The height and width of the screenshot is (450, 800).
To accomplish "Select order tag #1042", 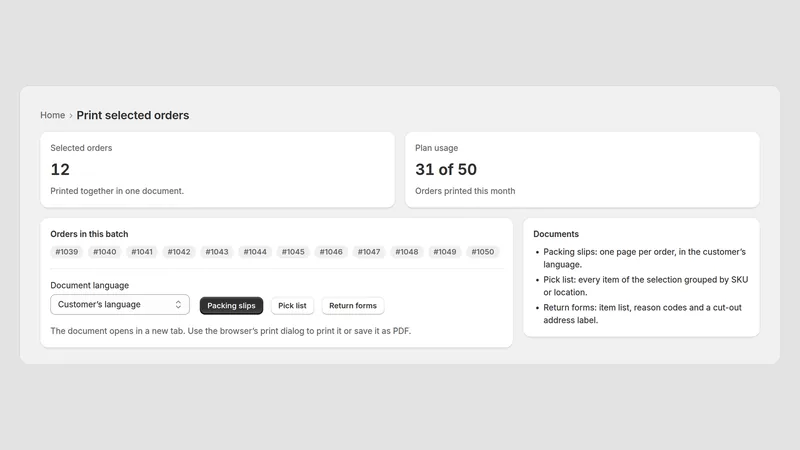I will coord(179,252).
